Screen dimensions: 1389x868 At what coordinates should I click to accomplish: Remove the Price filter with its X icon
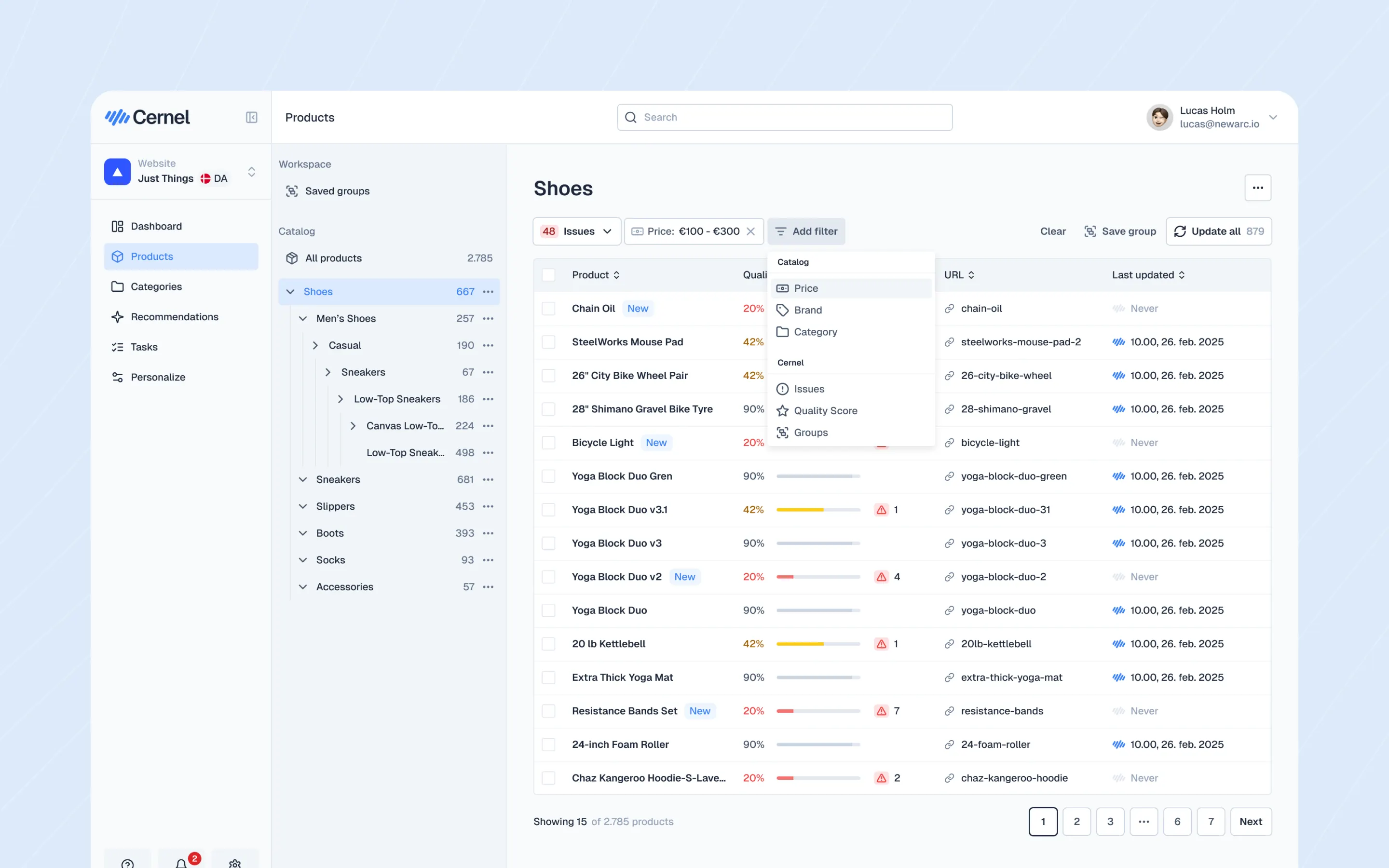point(751,231)
